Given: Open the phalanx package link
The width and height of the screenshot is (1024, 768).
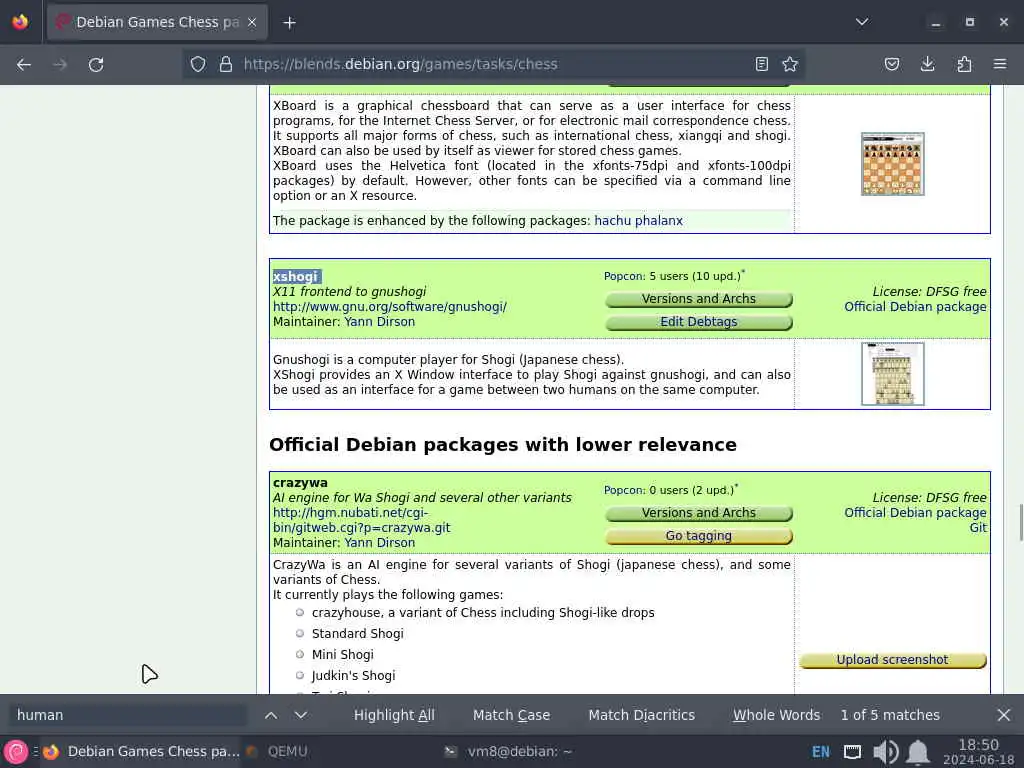Looking at the screenshot, I should [658, 221].
